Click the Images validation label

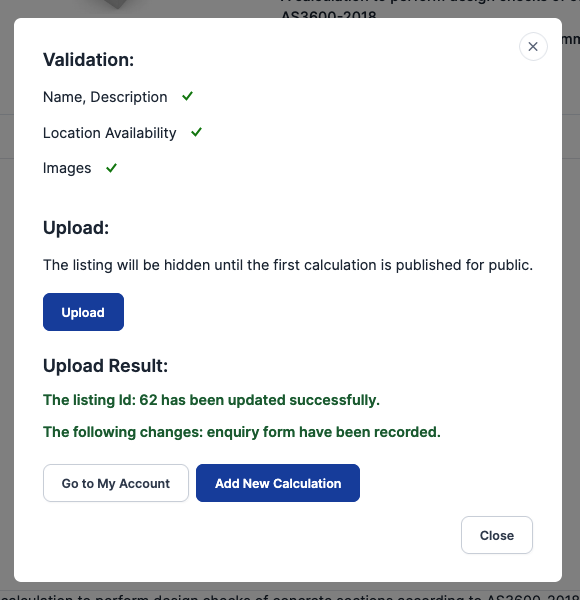tap(67, 168)
